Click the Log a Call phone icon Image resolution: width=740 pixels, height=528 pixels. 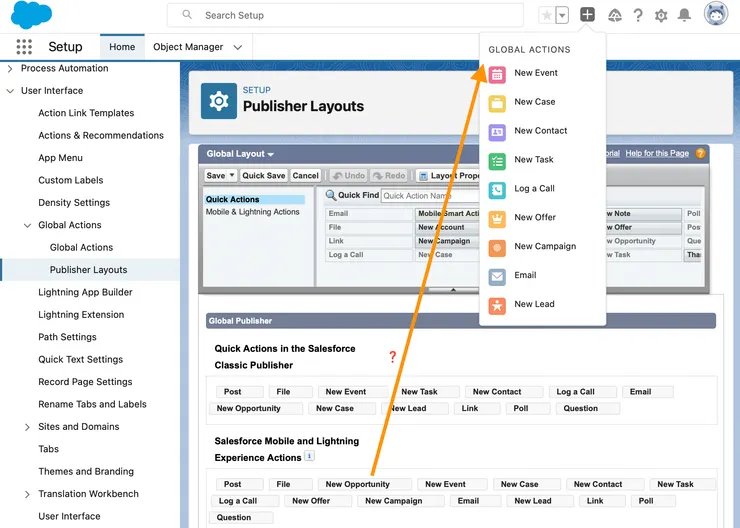pos(497,190)
